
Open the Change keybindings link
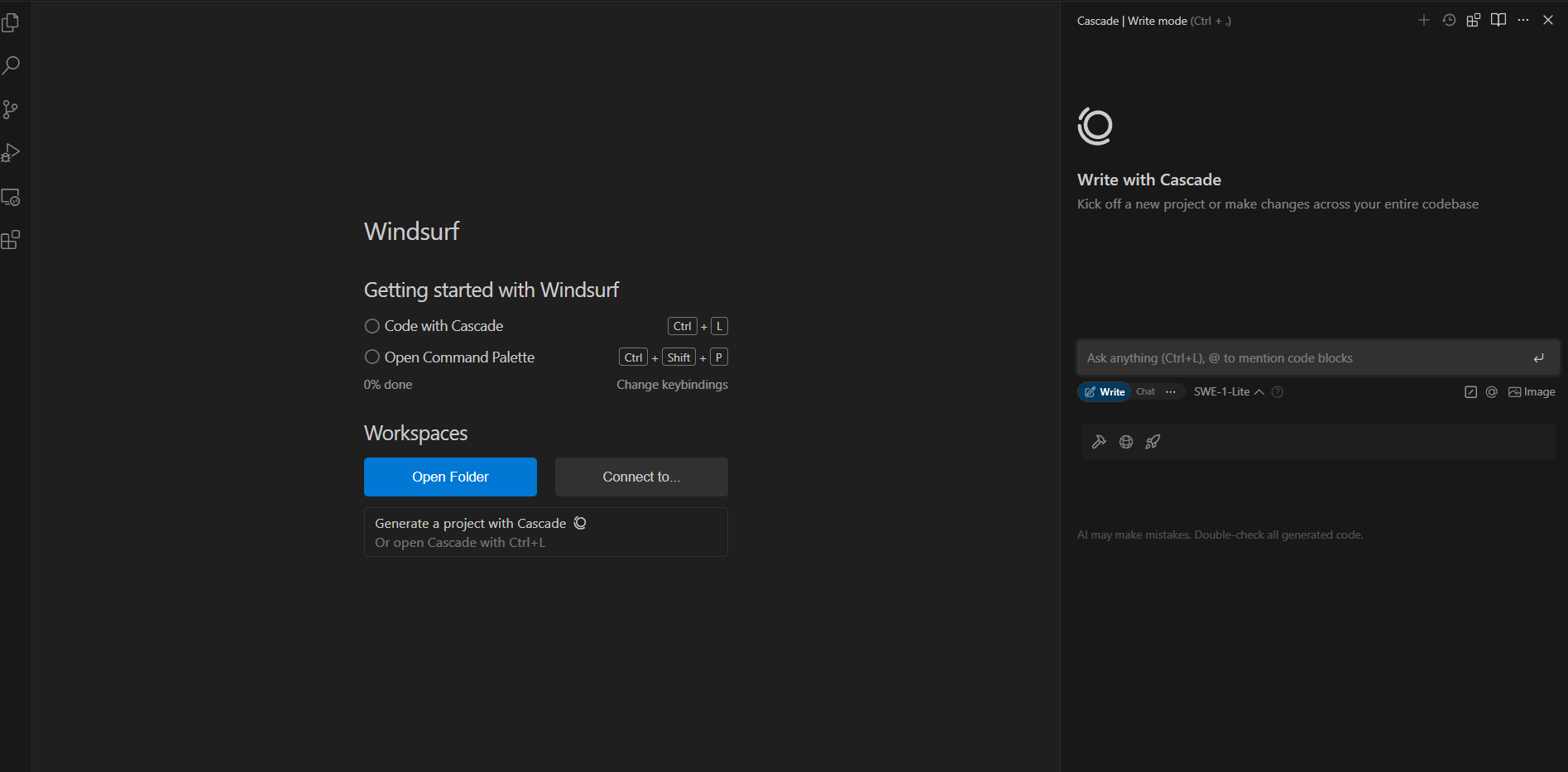pos(672,385)
